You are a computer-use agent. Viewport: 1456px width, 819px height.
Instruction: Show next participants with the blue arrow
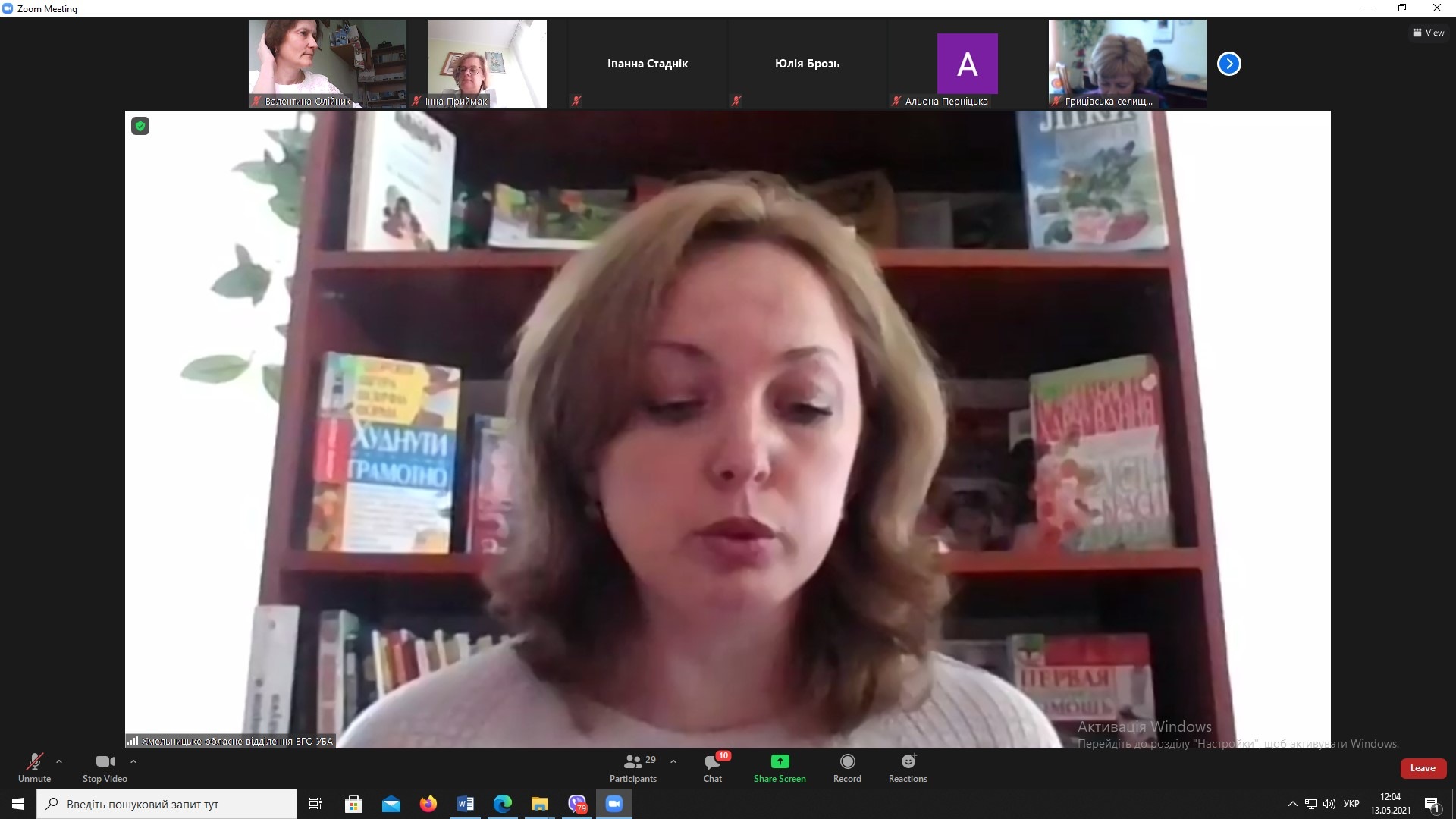coord(1228,64)
